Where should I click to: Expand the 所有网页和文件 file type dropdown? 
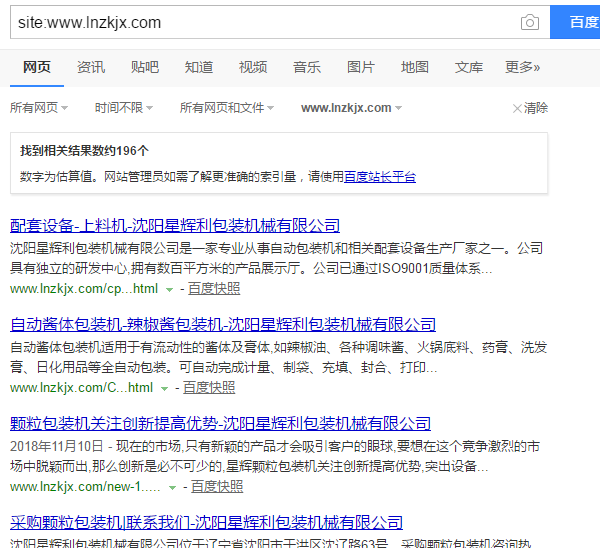tap(227, 108)
